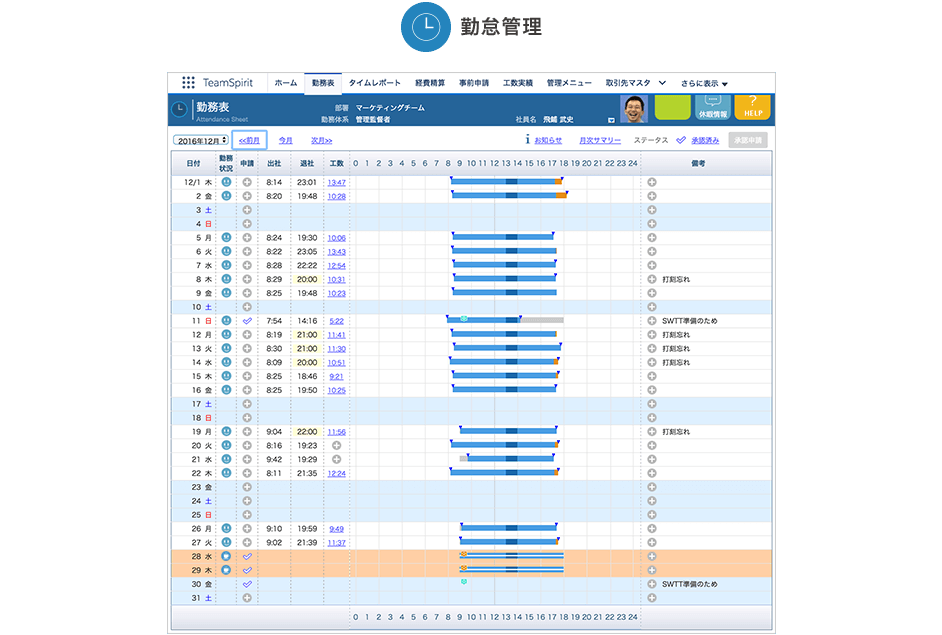This screenshot has height=635, width=942.
Task: Click the 備考 plus icon for 11 日
Action: (652, 321)
